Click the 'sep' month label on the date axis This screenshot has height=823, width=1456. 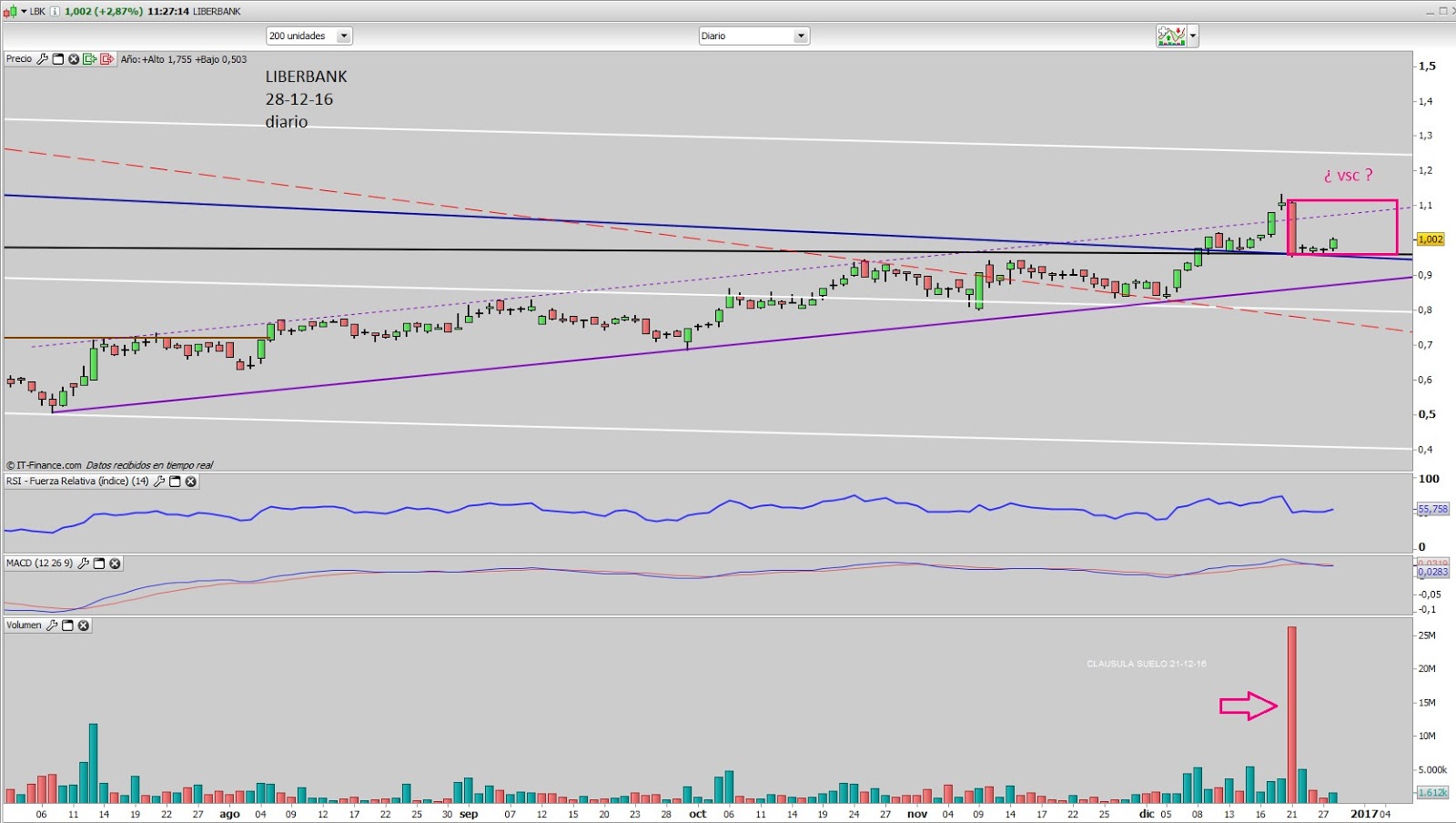click(x=469, y=815)
